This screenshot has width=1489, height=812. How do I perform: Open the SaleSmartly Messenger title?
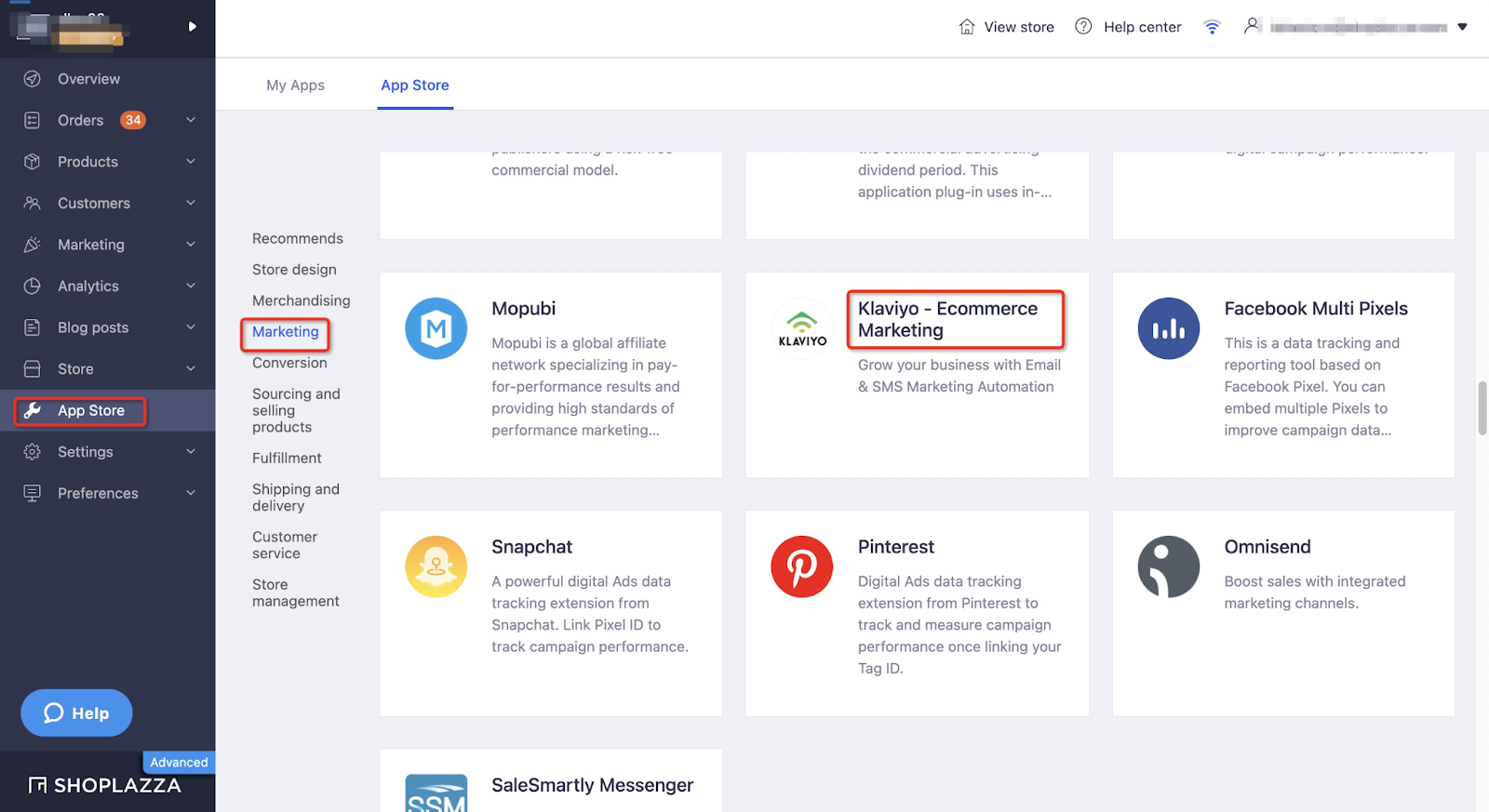click(593, 785)
